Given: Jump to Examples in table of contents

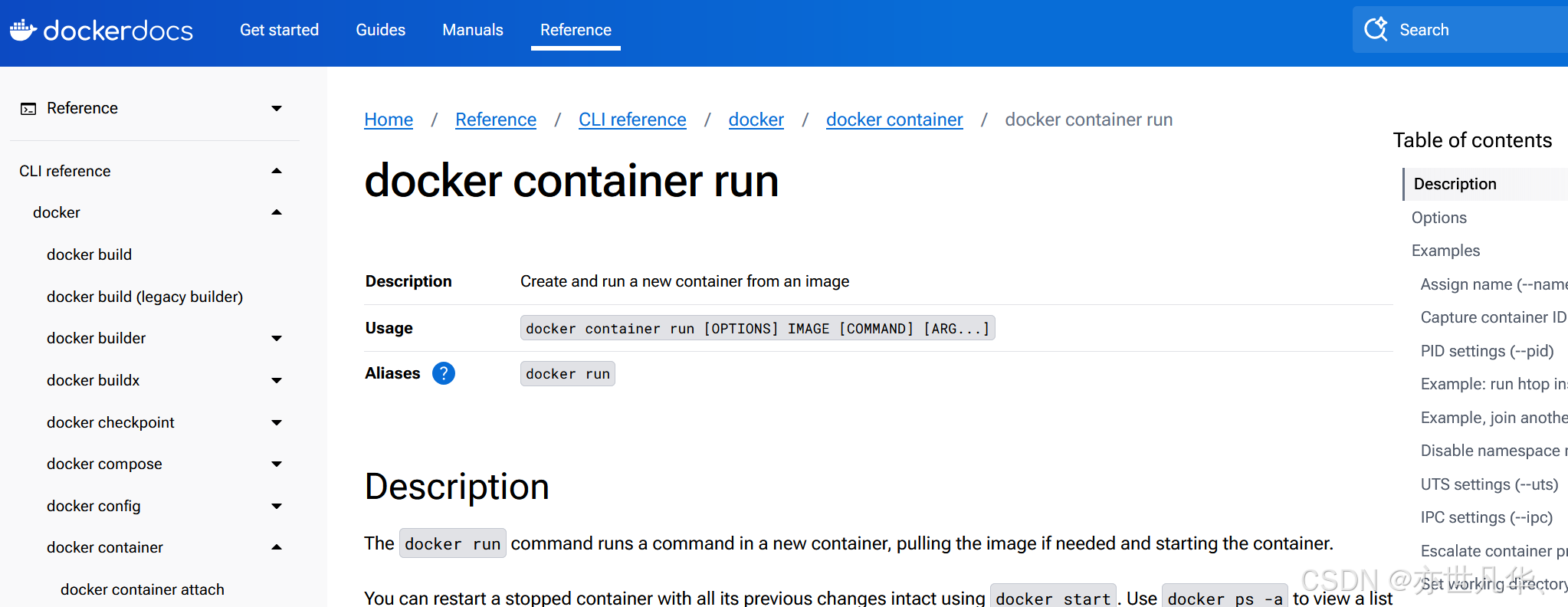Looking at the screenshot, I should coord(1445,251).
